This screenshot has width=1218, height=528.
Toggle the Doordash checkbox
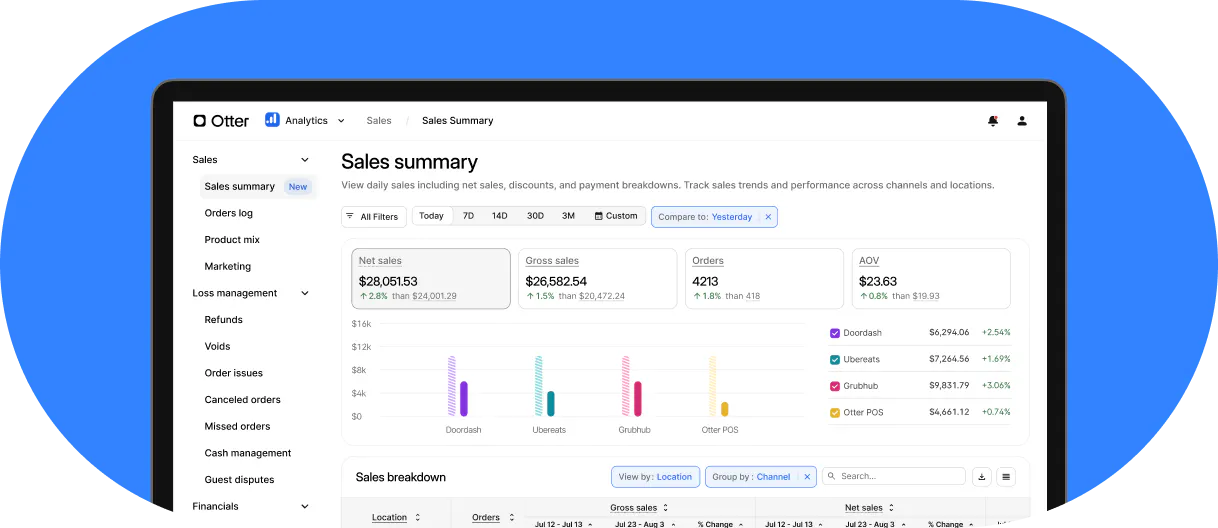point(835,333)
